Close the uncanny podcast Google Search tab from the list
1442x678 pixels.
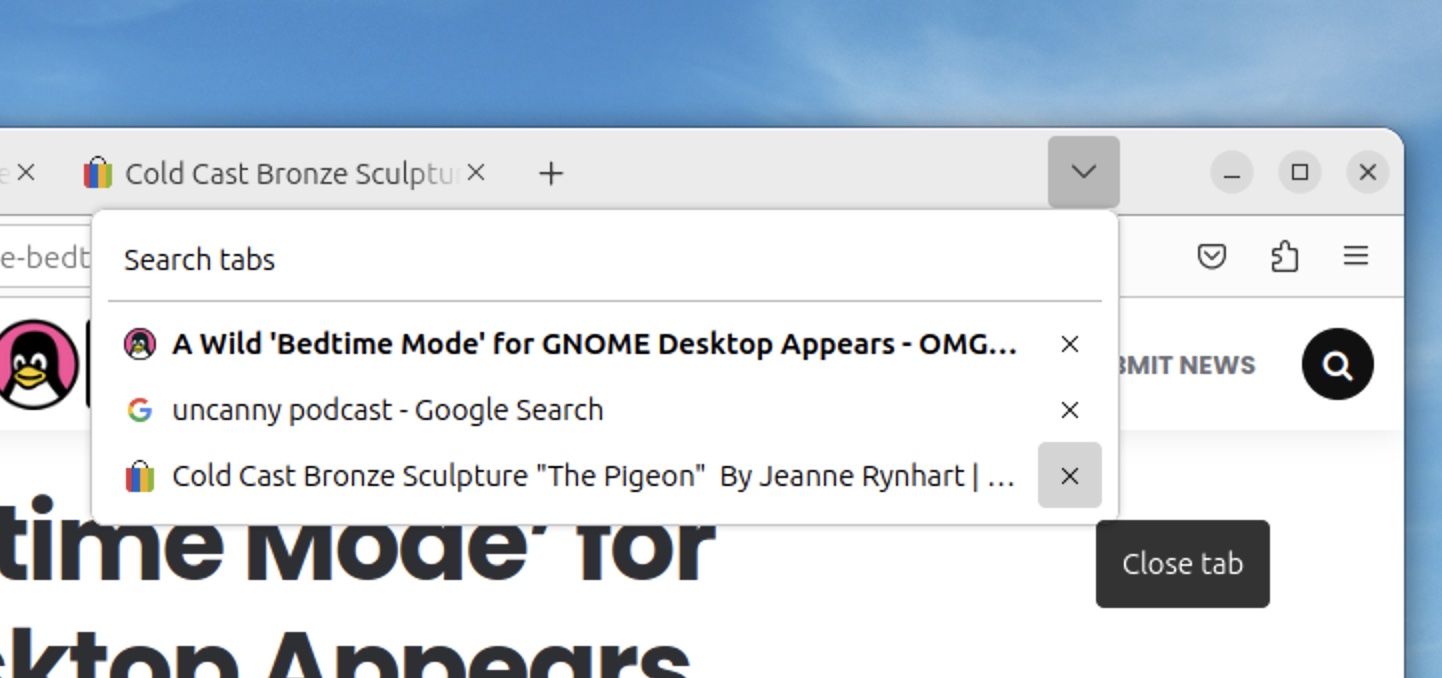tap(1069, 410)
